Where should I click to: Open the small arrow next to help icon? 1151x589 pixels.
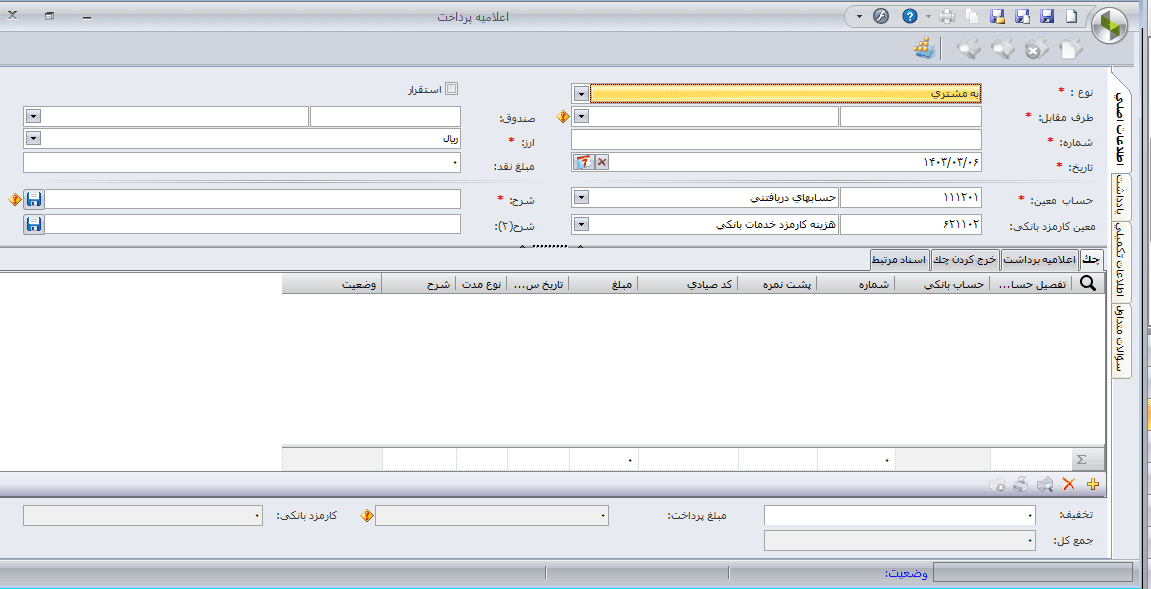[x=929, y=16]
